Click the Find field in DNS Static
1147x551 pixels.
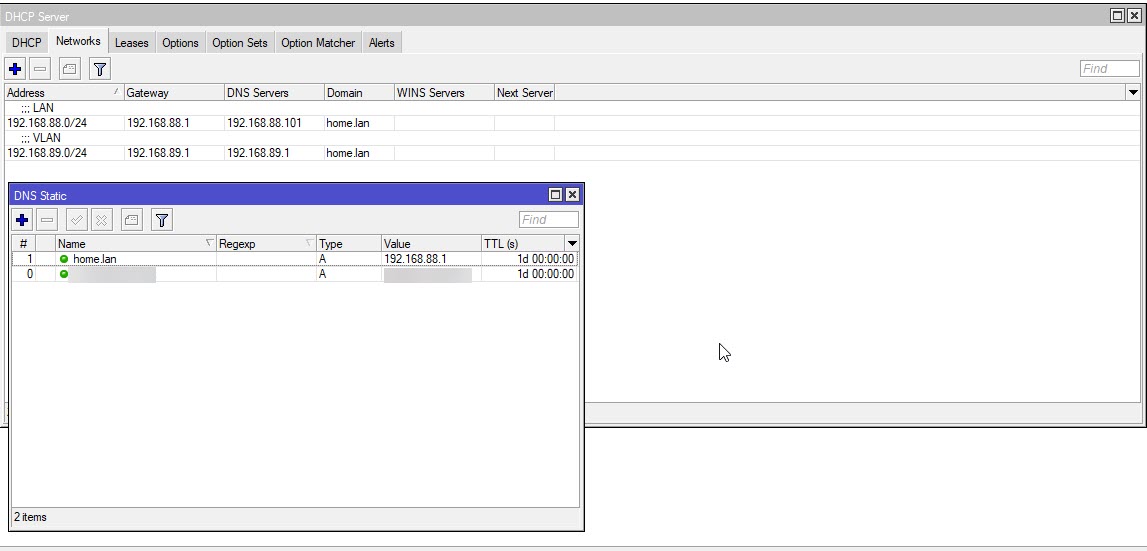(x=549, y=220)
